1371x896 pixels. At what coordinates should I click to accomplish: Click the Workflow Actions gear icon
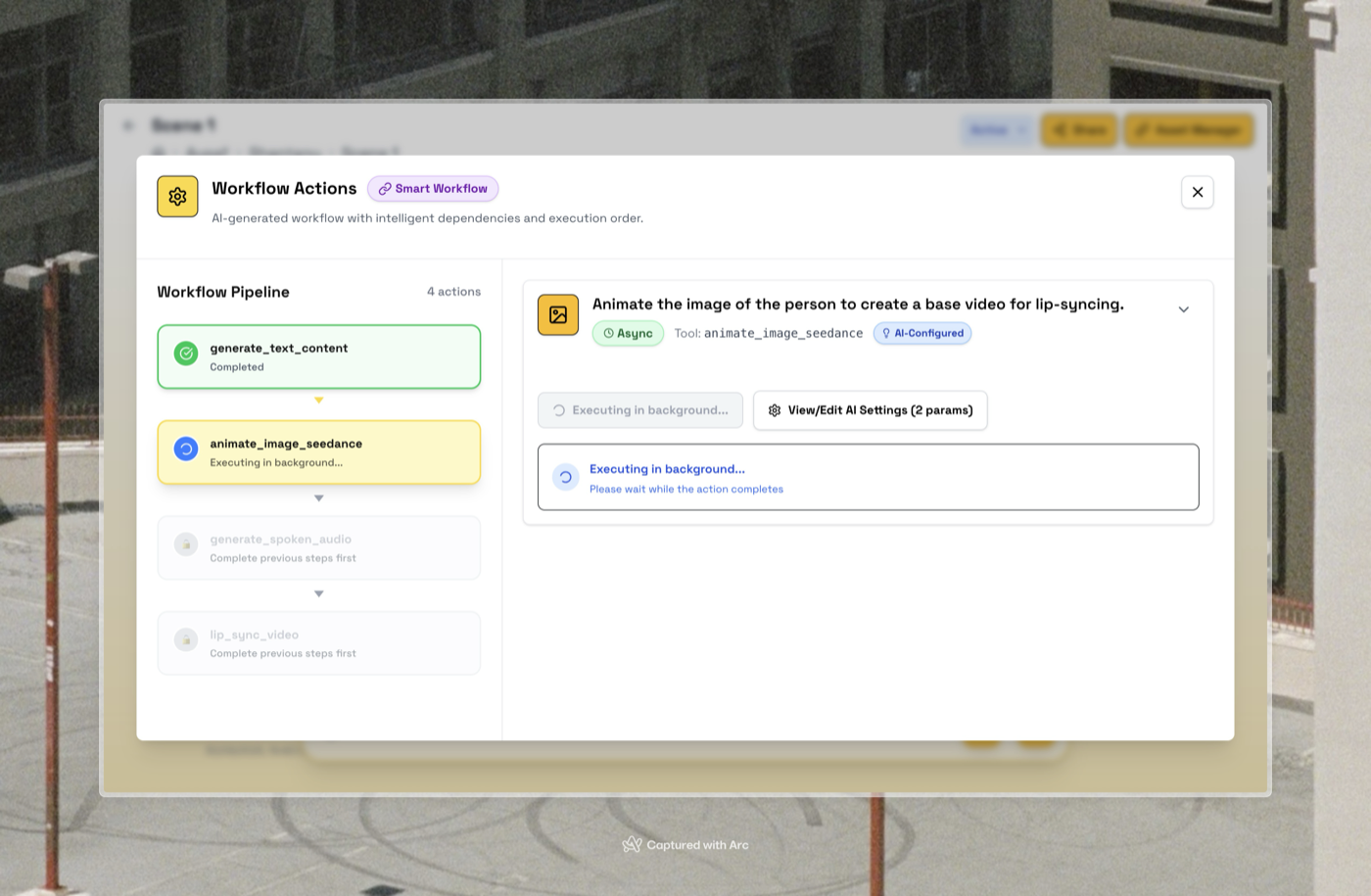click(177, 196)
